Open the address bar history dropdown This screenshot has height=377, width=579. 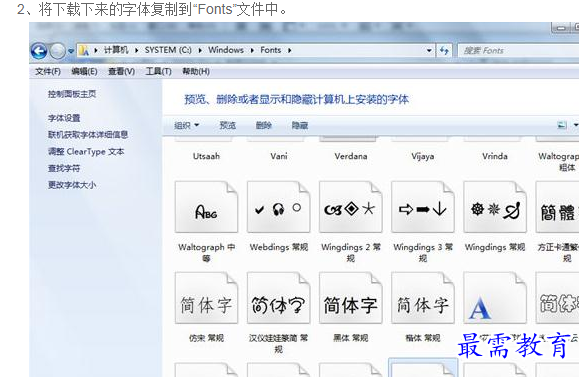point(429,51)
